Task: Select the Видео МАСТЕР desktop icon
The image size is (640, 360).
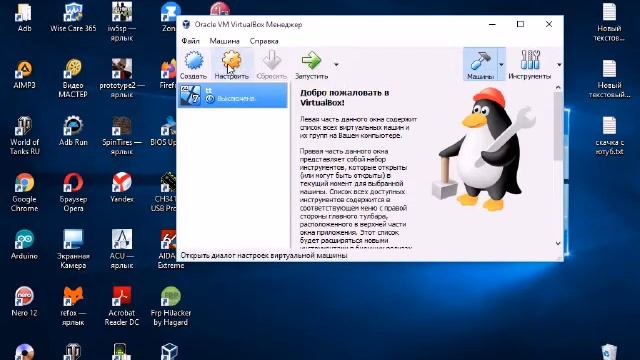Action: (73, 79)
